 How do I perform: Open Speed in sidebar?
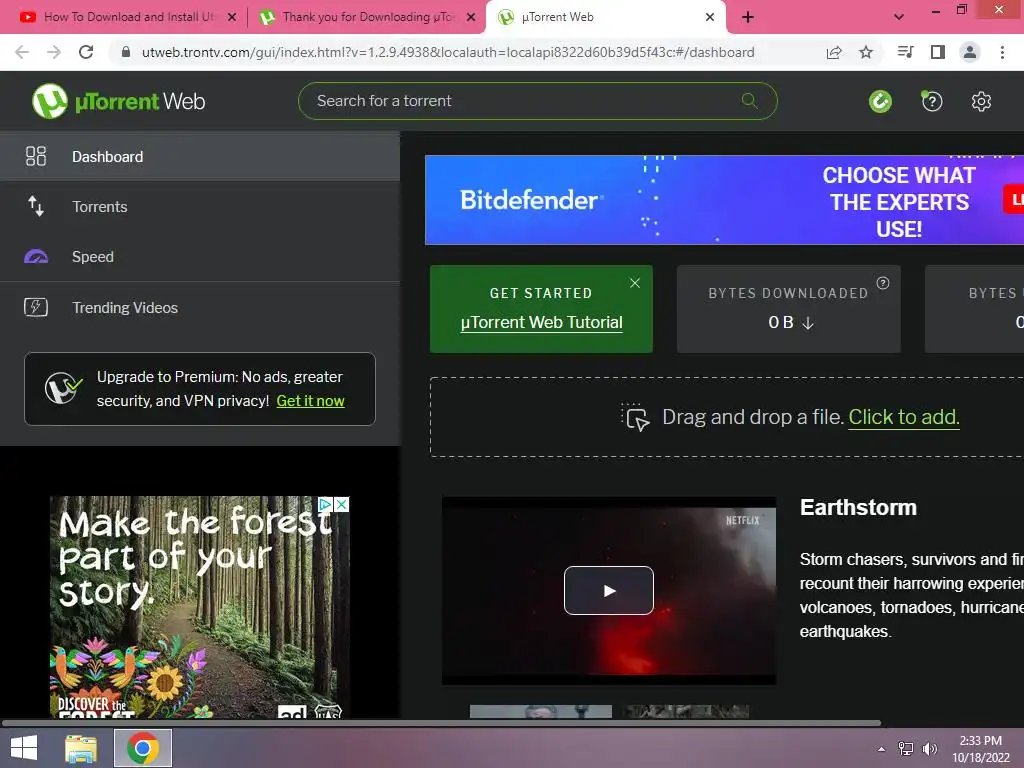pos(200,257)
